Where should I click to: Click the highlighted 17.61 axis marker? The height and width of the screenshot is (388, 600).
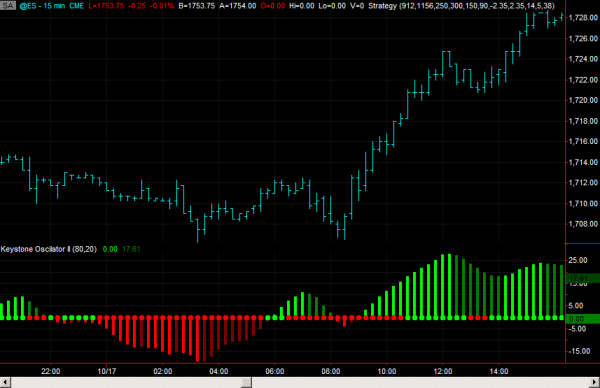point(583,278)
